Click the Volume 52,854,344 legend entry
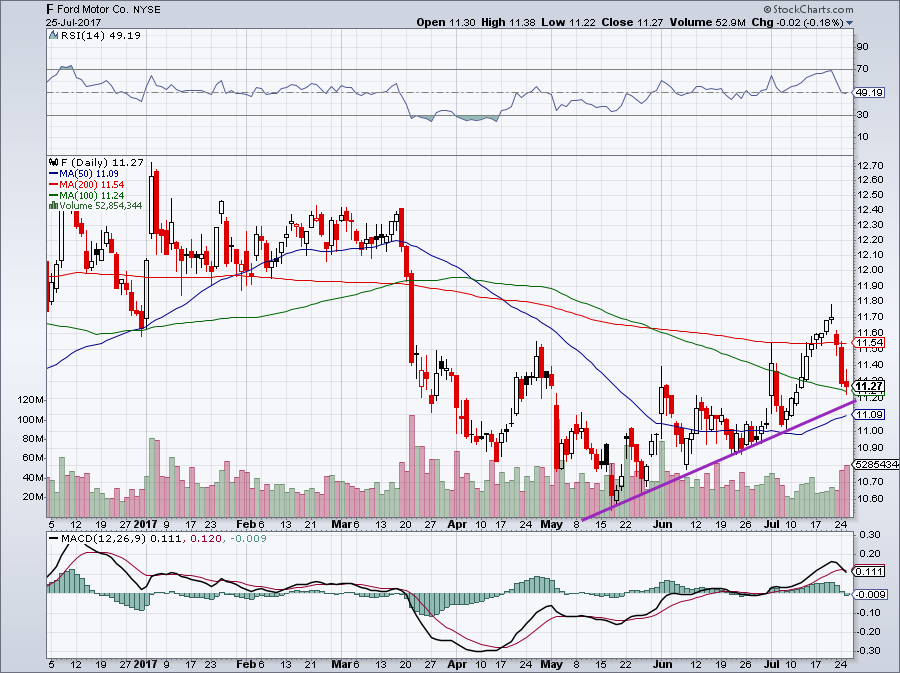This screenshot has height=673, width=900. [100, 205]
